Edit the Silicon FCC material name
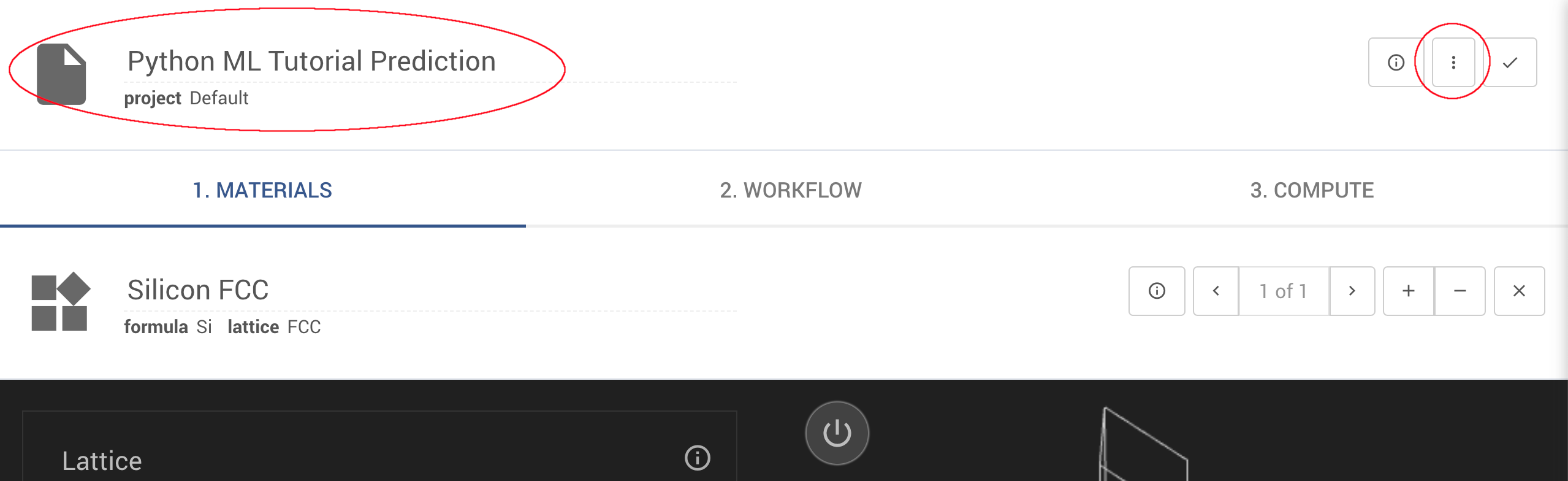The image size is (1568, 481). (198, 290)
